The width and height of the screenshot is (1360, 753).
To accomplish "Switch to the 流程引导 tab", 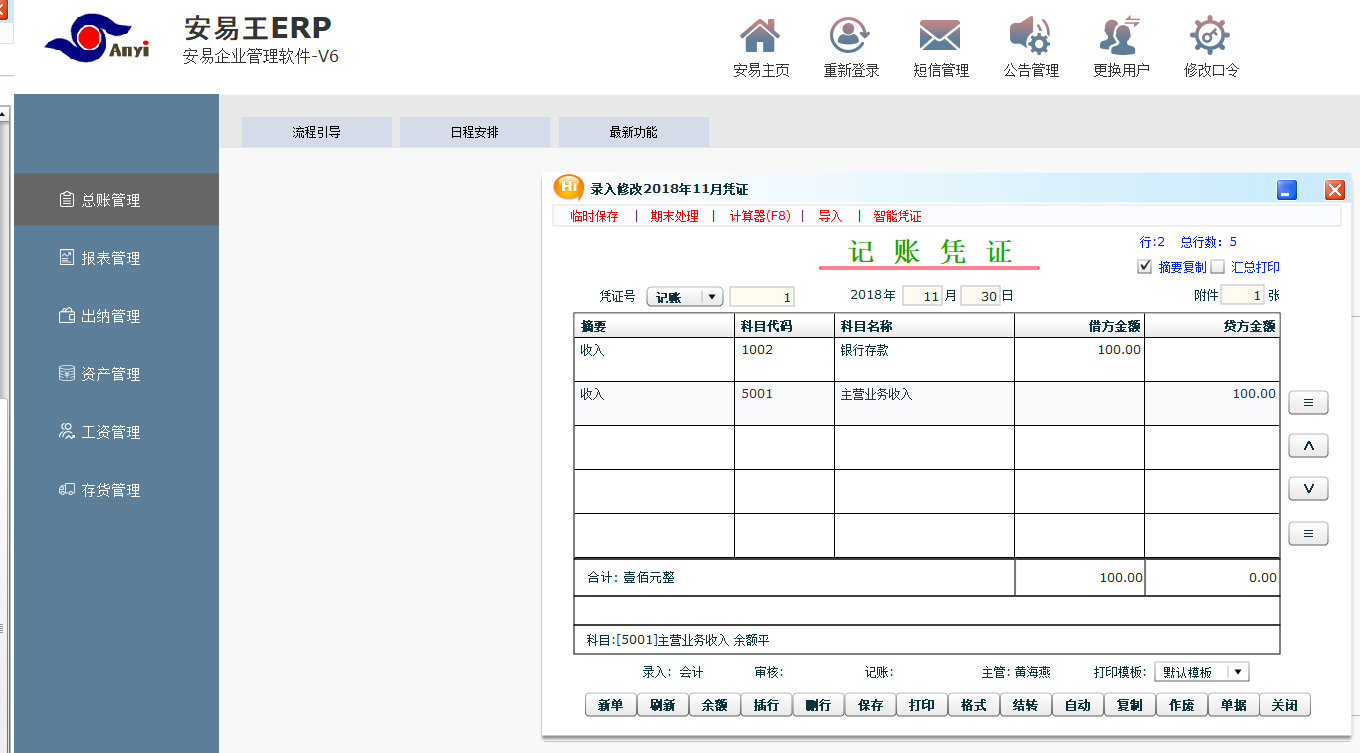I will [x=317, y=132].
